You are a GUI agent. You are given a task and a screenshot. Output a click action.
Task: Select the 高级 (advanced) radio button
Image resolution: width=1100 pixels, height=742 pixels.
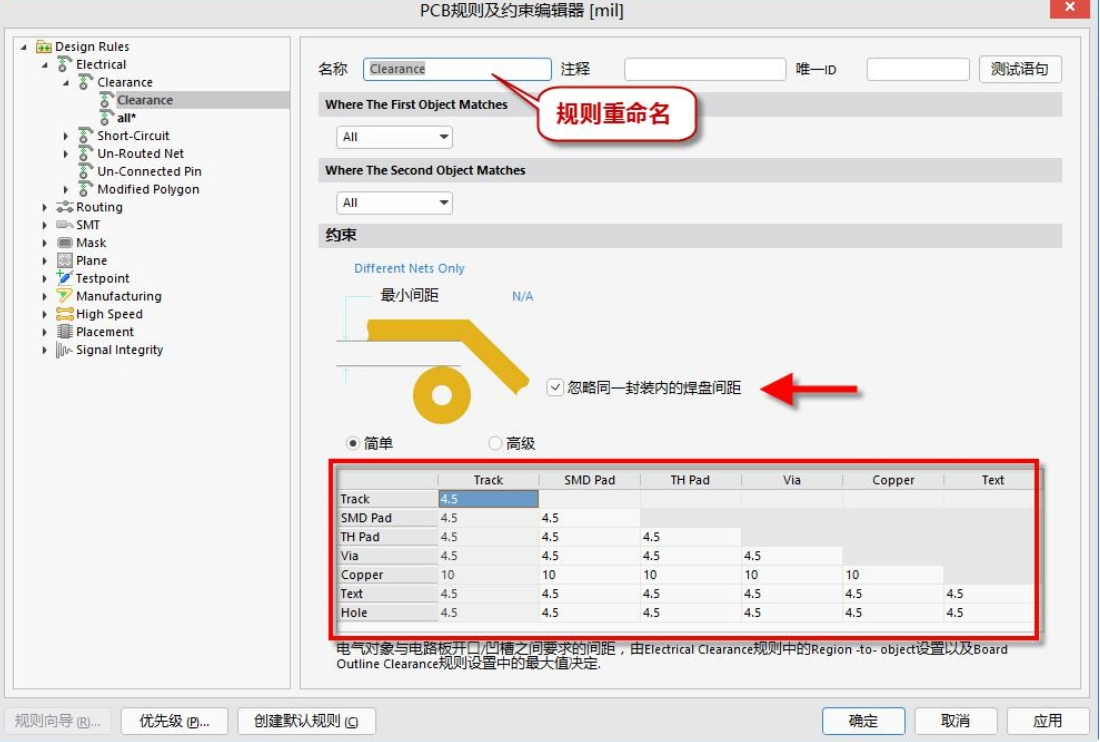pyautogui.click(x=495, y=443)
